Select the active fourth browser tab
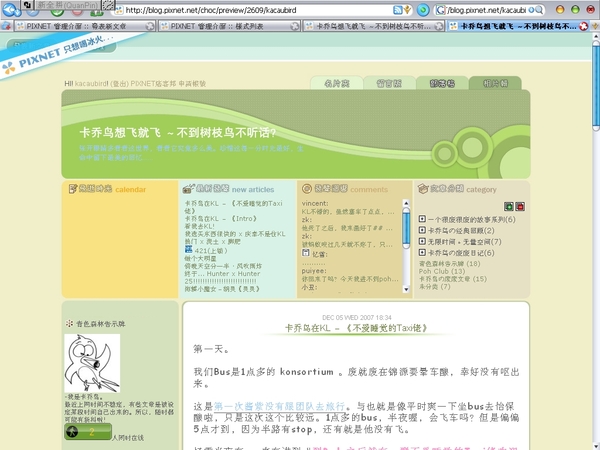 click(x=518, y=26)
